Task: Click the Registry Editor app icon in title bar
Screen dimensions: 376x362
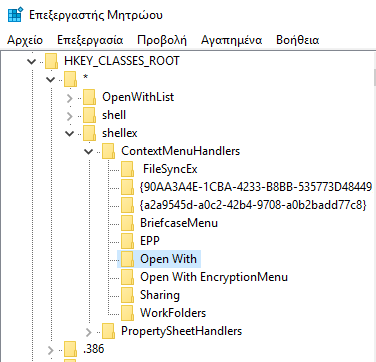Action: [x=15, y=15]
